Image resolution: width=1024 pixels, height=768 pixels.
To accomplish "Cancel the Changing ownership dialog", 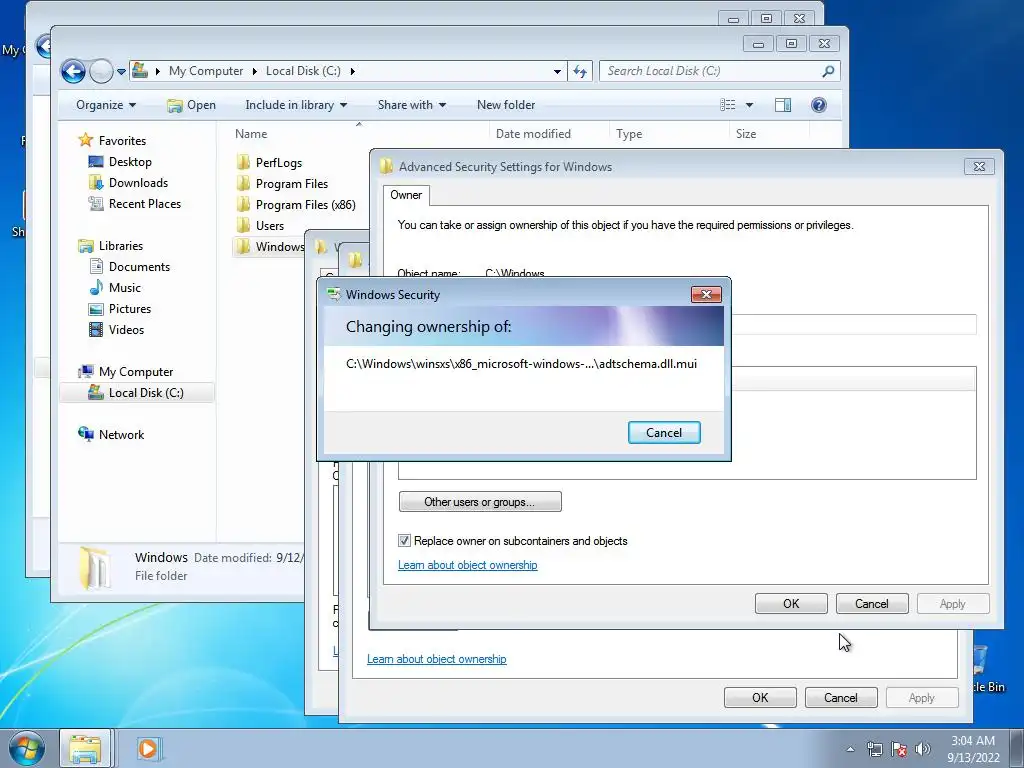I will tap(664, 432).
